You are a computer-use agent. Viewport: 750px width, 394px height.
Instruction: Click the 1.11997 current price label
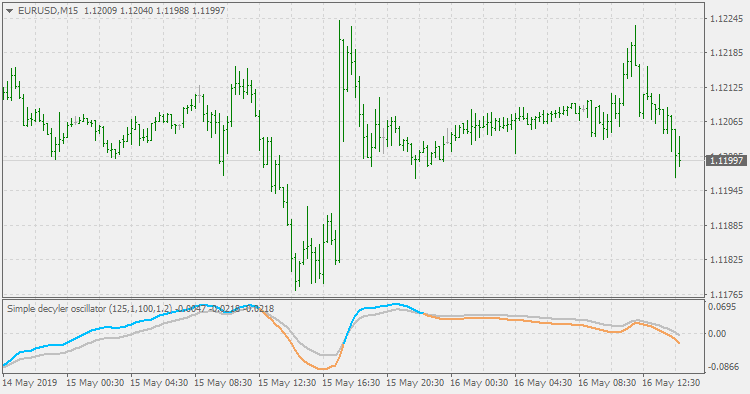pyautogui.click(x=726, y=161)
